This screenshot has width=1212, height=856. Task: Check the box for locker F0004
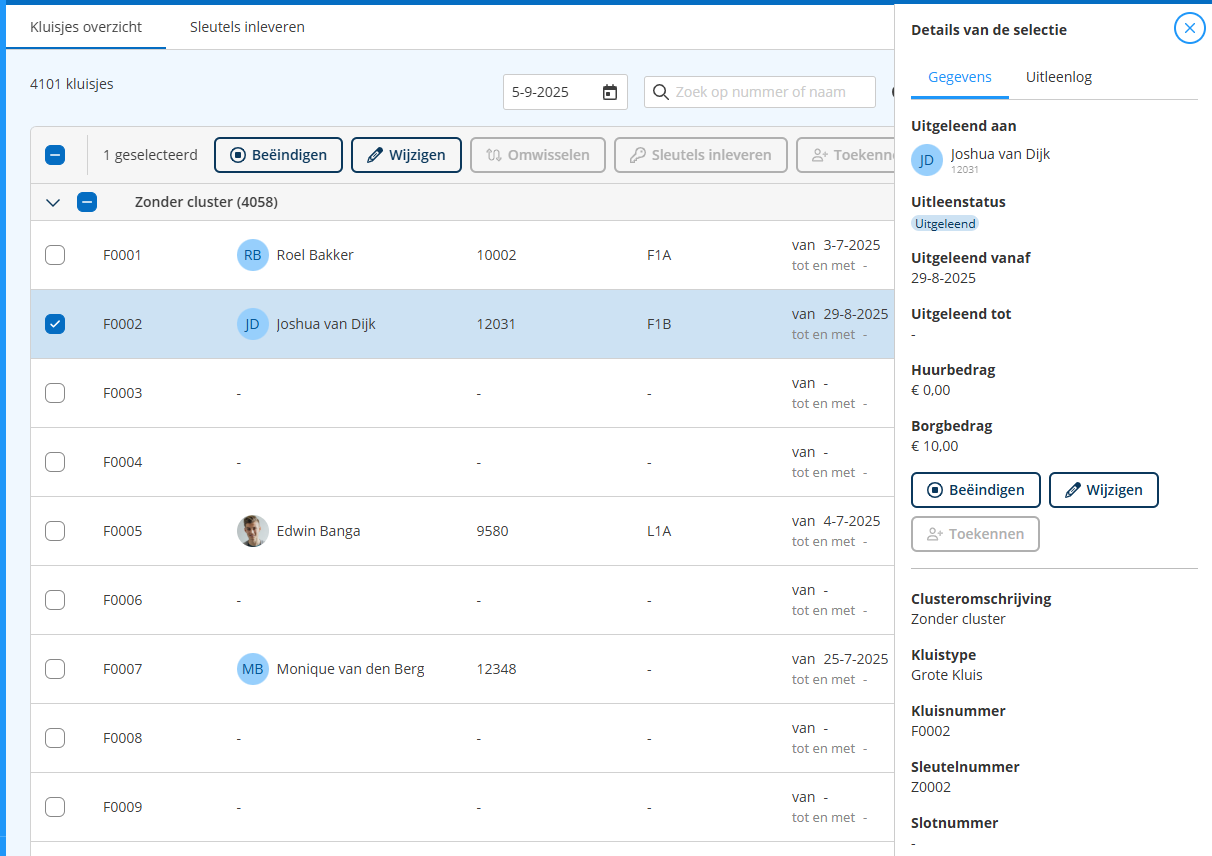tap(55, 462)
